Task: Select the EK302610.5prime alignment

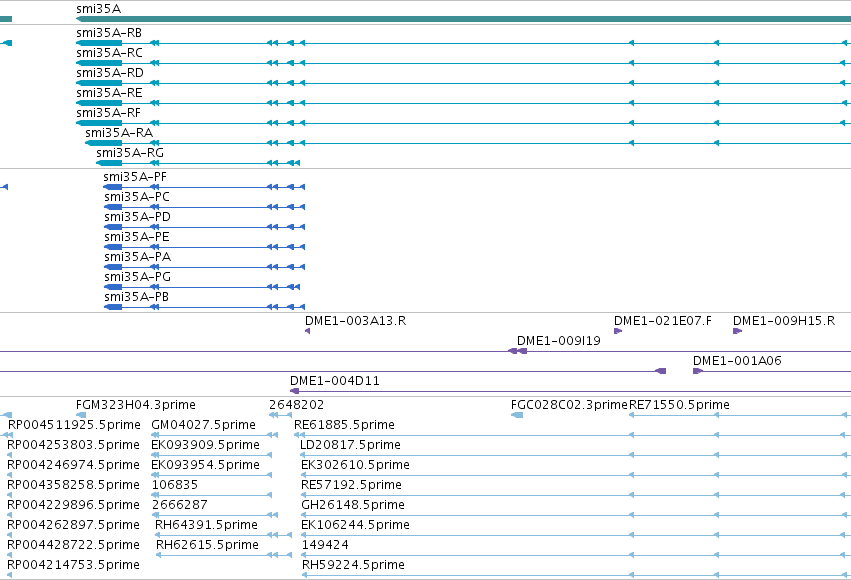Action: coord(355,465)
